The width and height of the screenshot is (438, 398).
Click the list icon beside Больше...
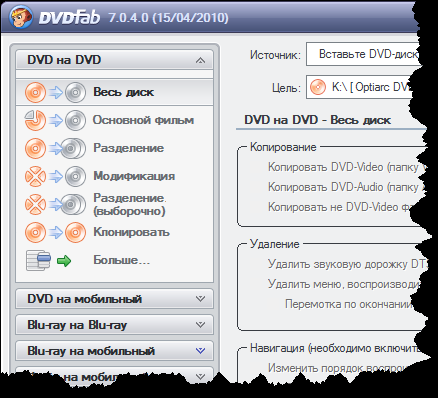click(38, 260)
